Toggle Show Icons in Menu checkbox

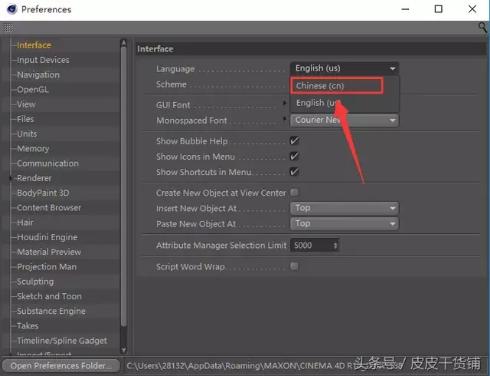click(294, 156)
